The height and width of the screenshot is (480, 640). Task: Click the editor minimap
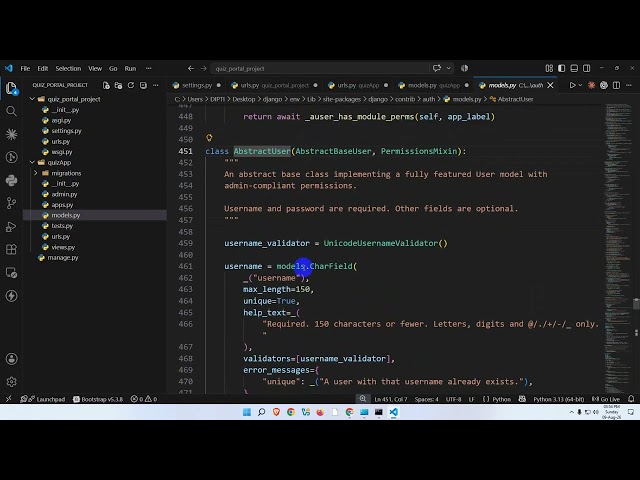[x=618, y=248]
